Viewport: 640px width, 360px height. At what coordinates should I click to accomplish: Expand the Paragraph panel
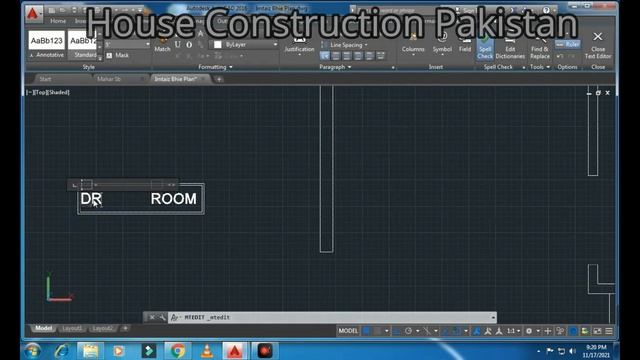click(x=335, y=67)
